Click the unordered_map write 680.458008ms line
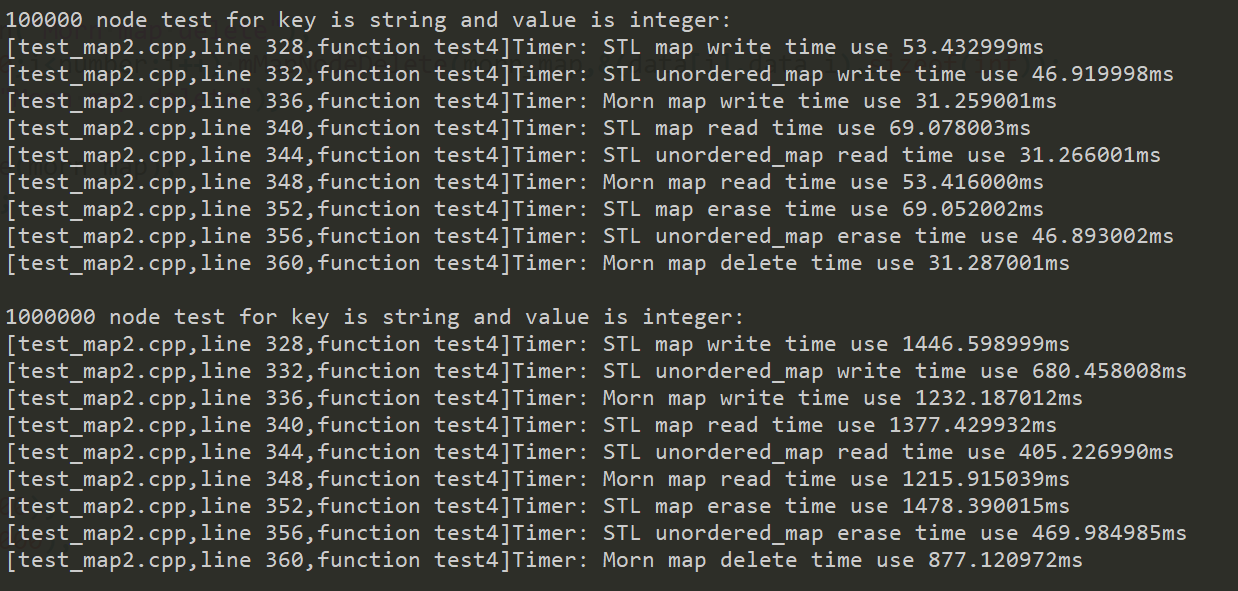 coord(596,371)
